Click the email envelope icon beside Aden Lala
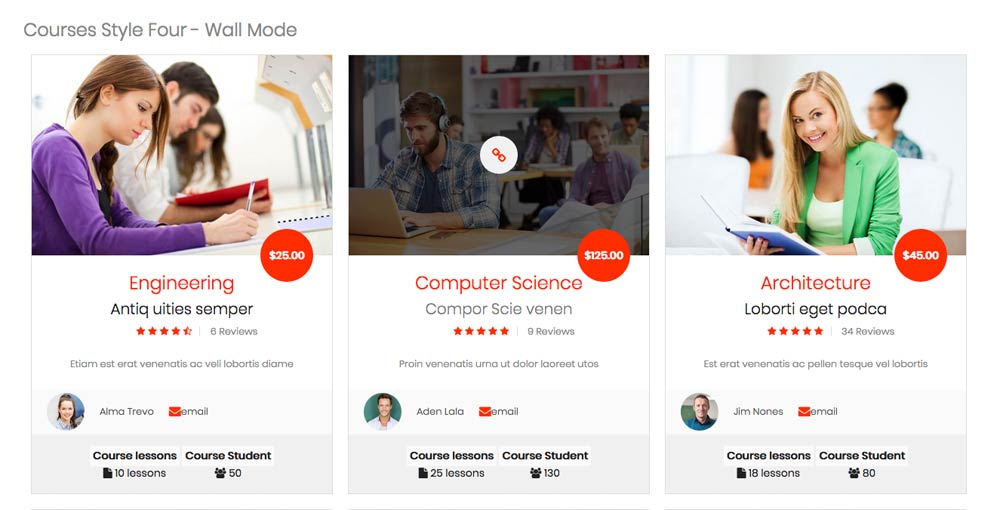 pyautogui.click(x=485, y=412)
